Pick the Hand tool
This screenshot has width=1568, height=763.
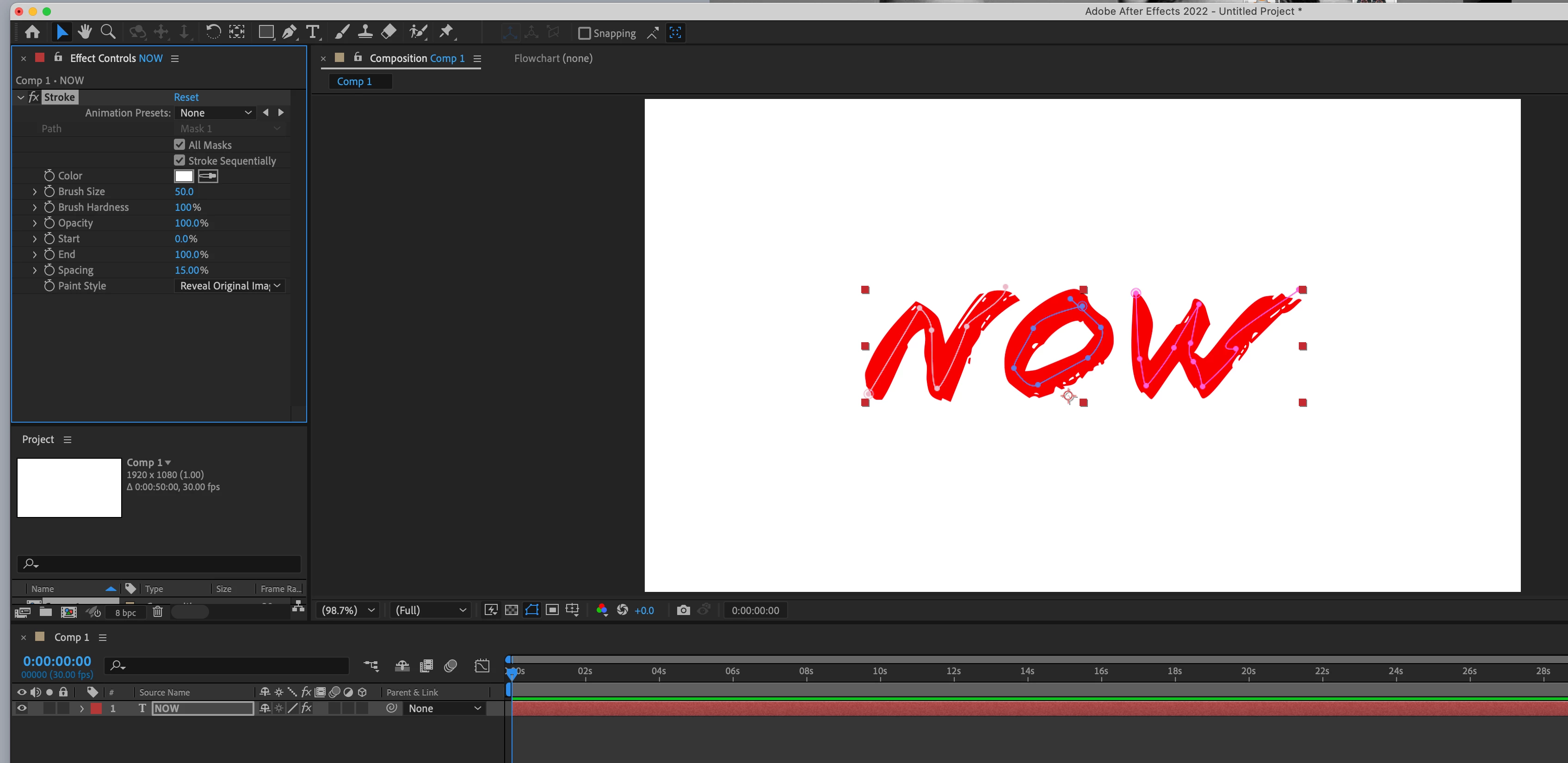(85, 31)
